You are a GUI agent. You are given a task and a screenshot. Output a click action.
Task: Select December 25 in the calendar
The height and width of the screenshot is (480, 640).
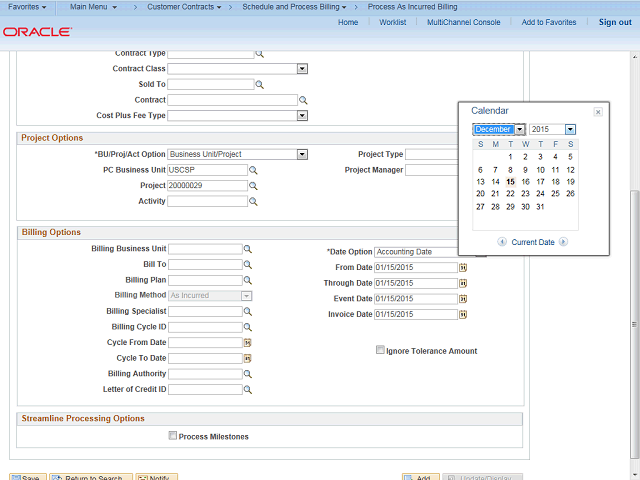click(x=555, y=194)
